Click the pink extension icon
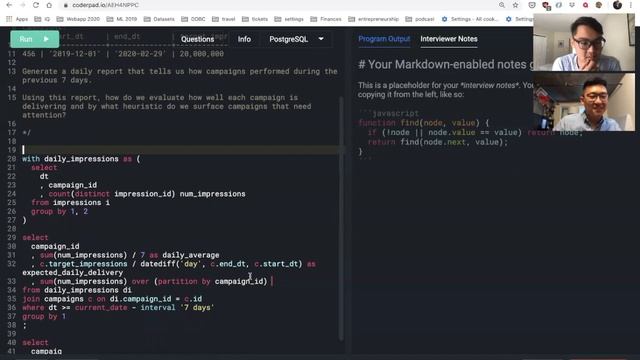 pos(585,5)
